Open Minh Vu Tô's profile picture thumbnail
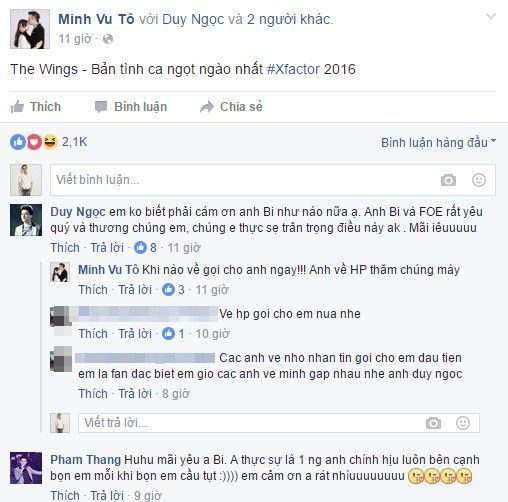The width and height of the screenshot is (508, 502). (x=30, y=29)
